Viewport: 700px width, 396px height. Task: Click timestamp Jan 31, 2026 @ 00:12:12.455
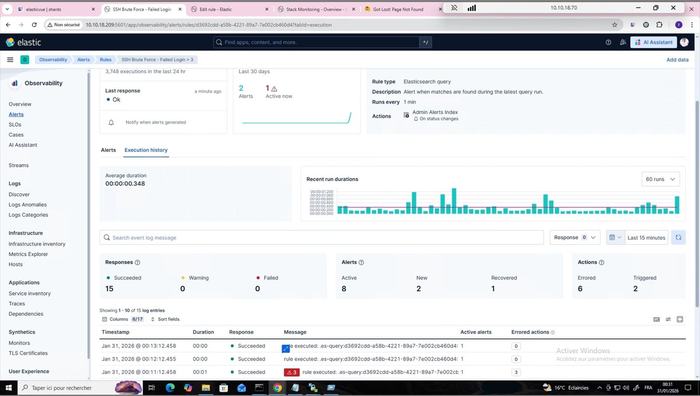(139, 359)
